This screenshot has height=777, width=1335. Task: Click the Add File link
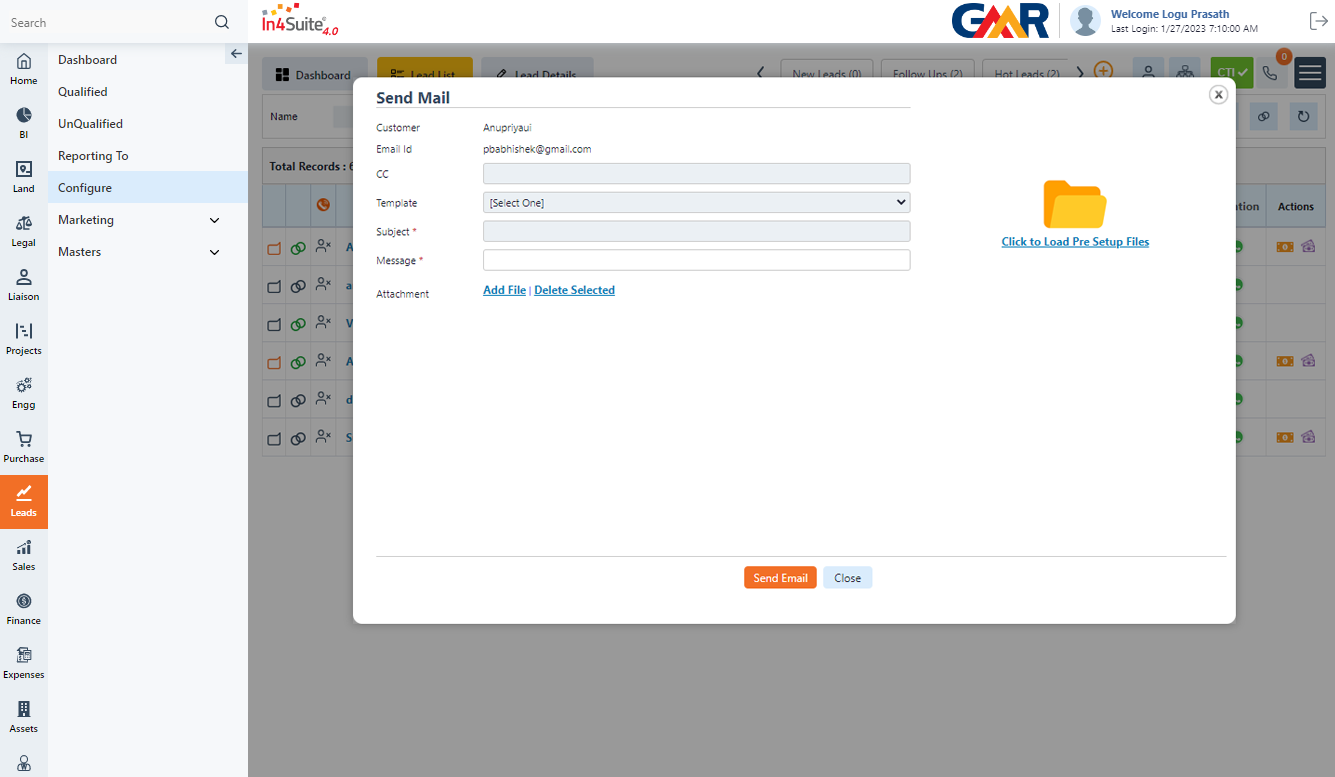[504, 290]
